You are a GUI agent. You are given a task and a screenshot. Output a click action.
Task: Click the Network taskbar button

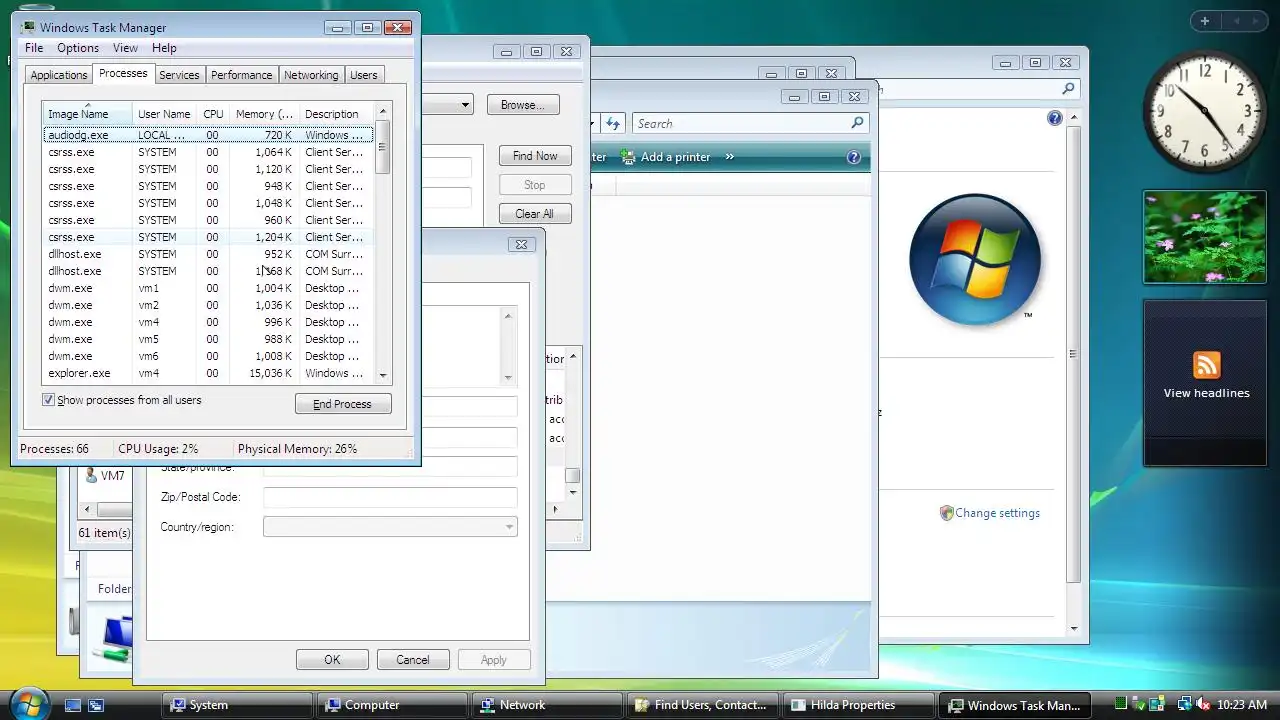click(547, 705)
